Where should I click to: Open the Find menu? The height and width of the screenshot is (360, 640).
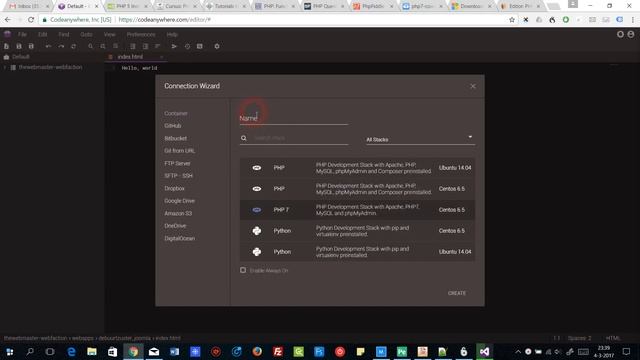[64, 34]
